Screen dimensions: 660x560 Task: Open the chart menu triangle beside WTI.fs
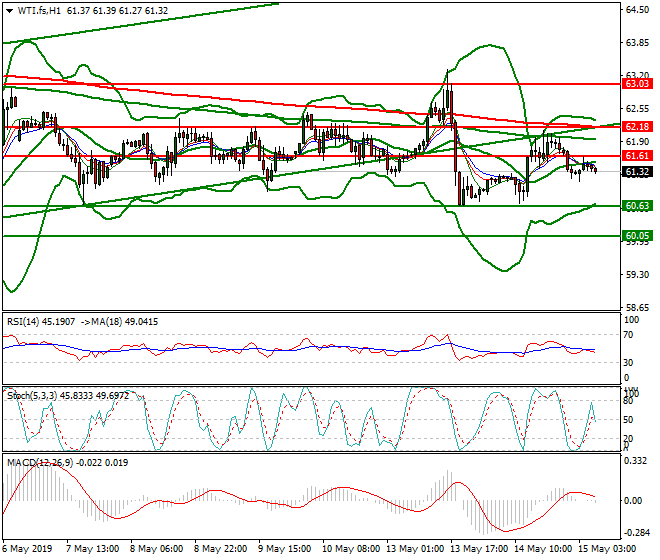10,11
